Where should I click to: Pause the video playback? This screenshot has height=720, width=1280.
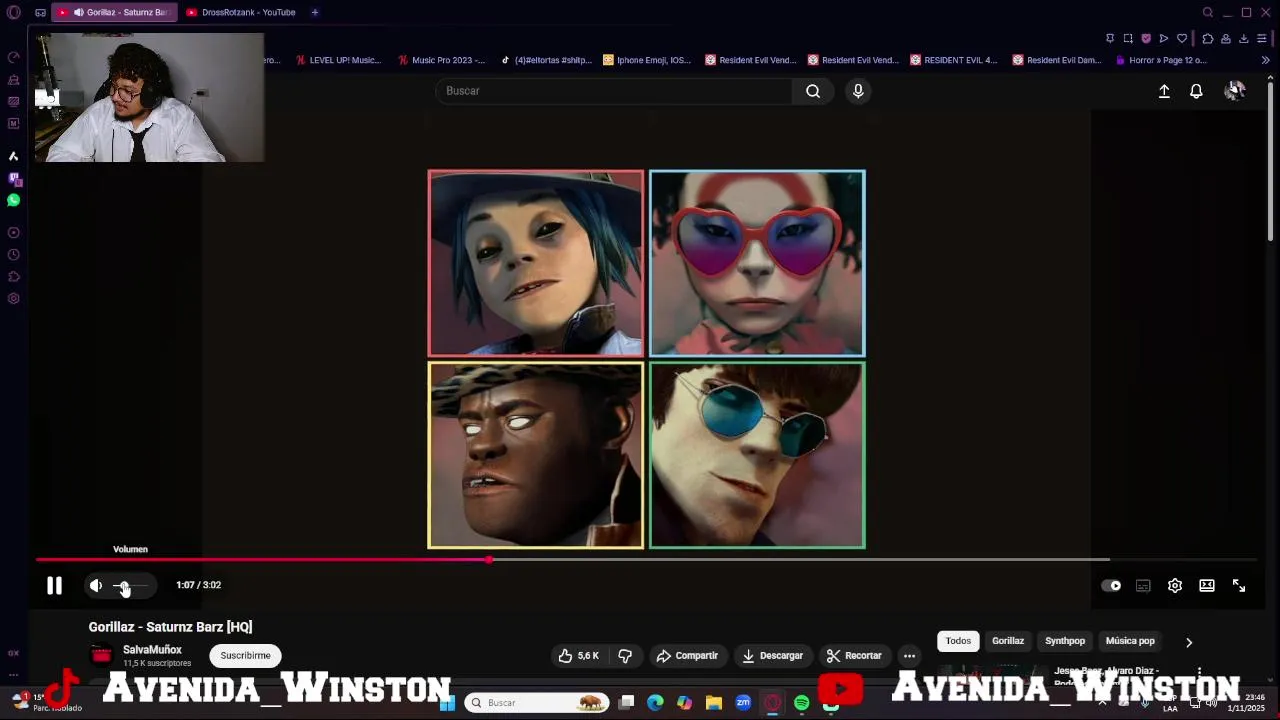click(55, 586)
